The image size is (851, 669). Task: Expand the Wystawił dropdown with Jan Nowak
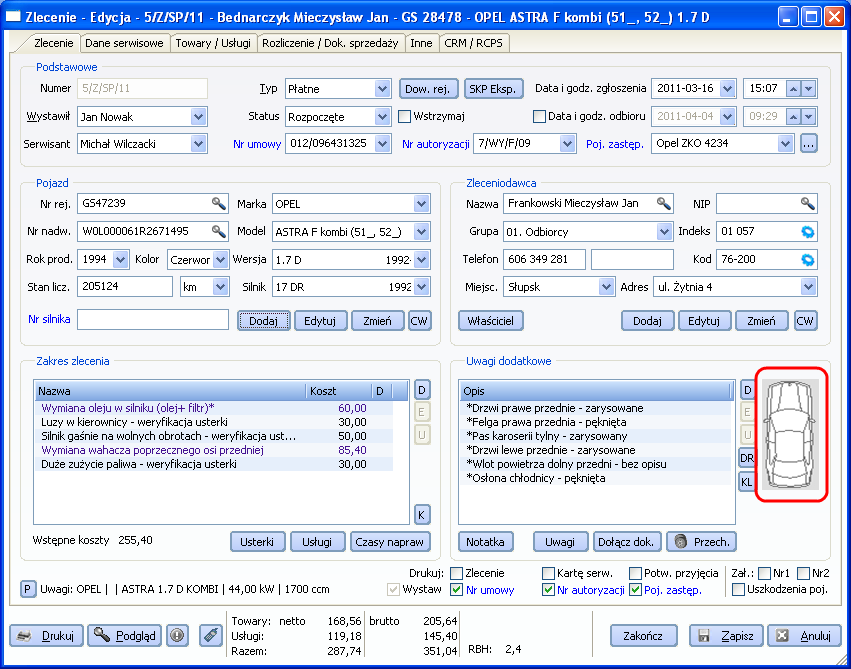click(199, 117)
